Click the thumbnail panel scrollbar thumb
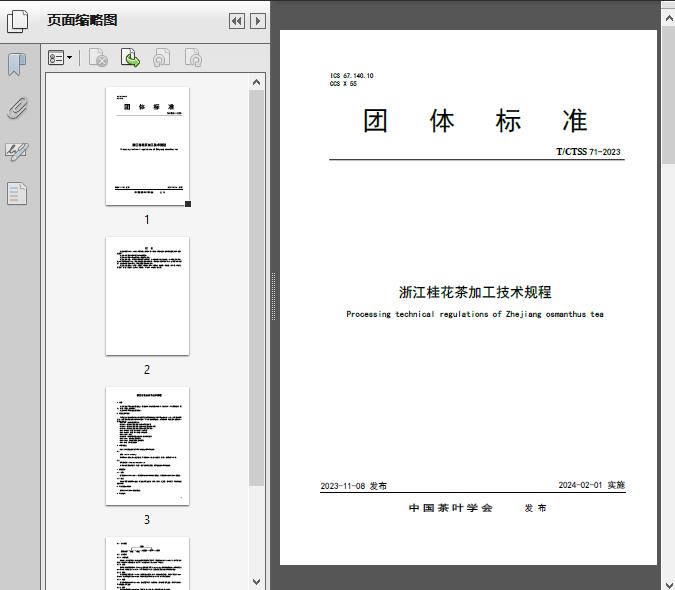The image size is (675, 590). (x=257, y=287)
